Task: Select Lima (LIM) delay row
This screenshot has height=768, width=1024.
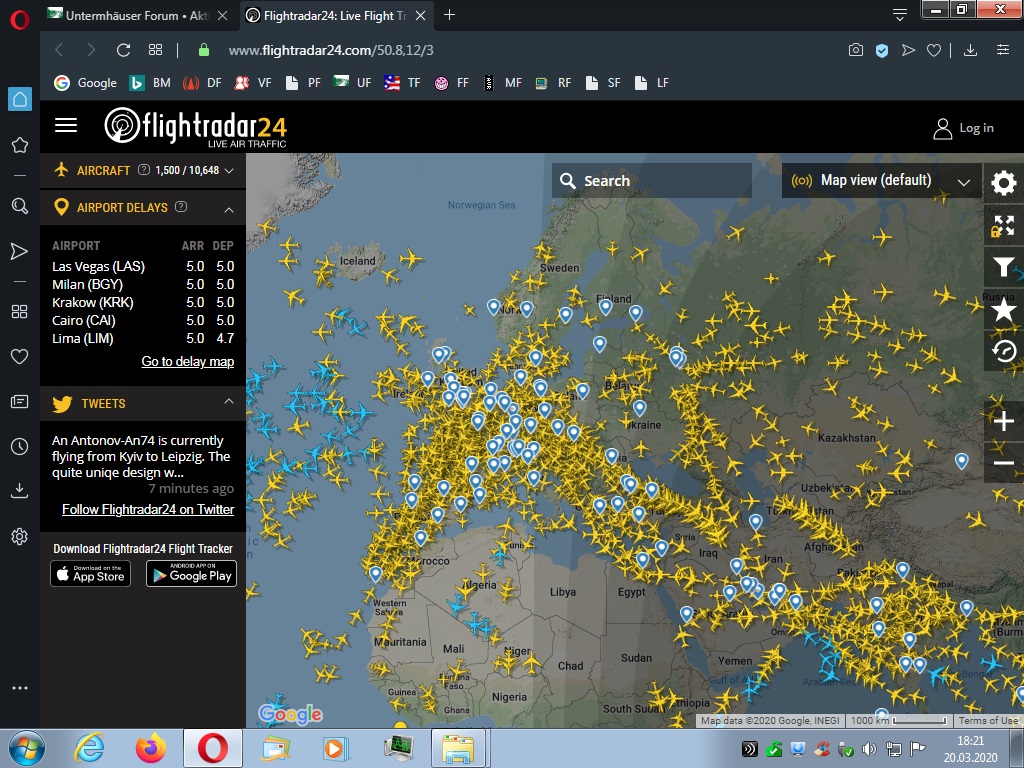Action: point(143,338)
